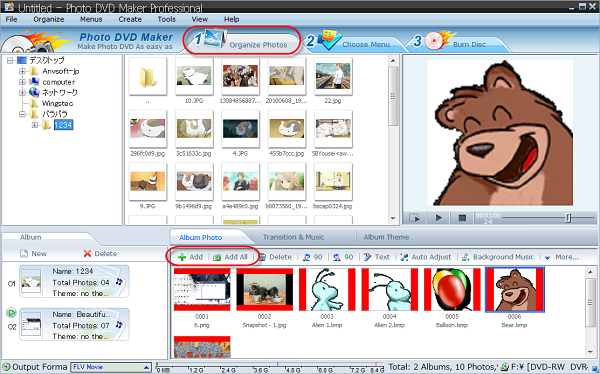Select the 10.JPG thumbnail
The image size is (600, 374).
pyautogui.click(x=194, y=77)
